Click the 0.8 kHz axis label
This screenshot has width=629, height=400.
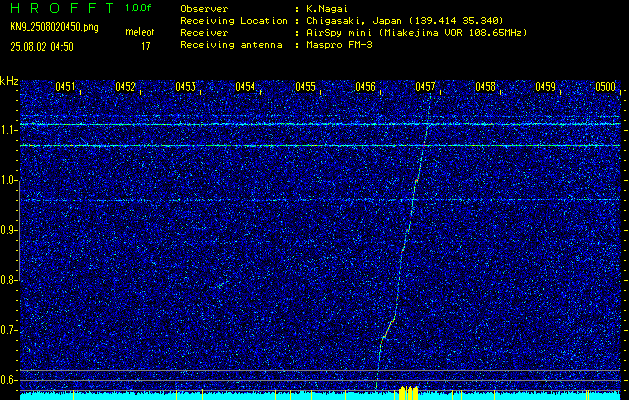point(8,280)
